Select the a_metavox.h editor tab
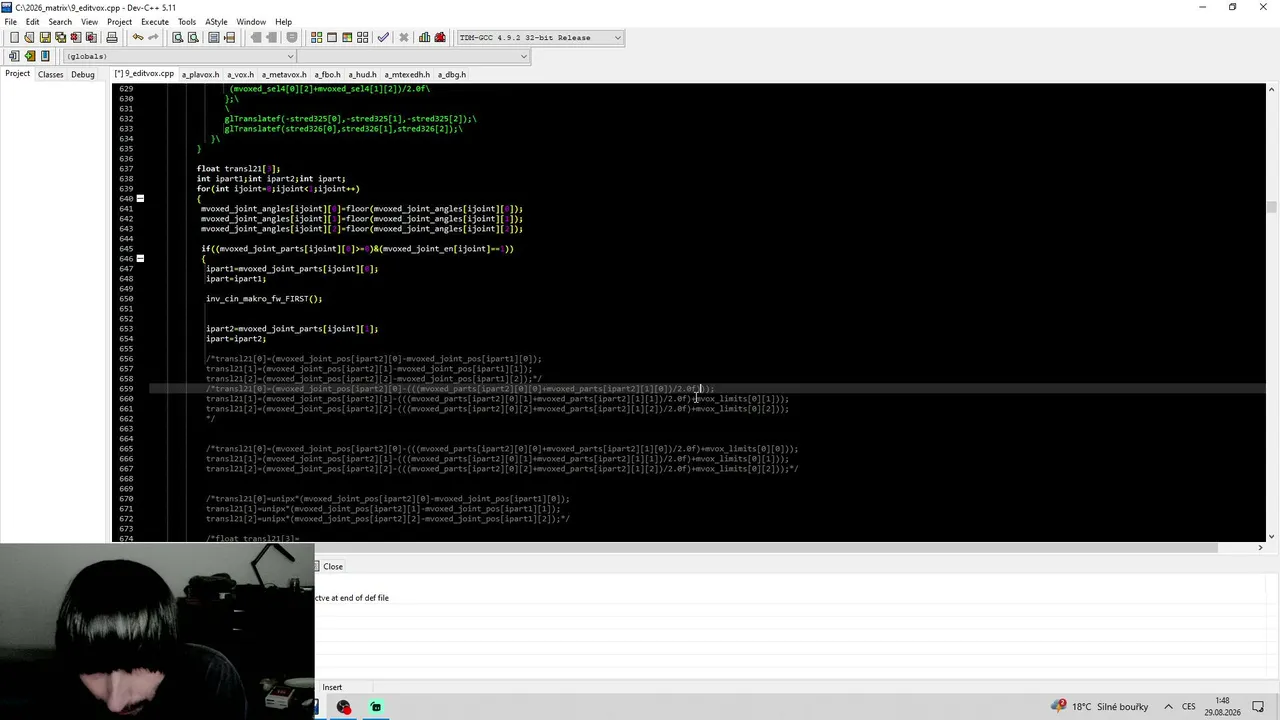 pos(284,74)
